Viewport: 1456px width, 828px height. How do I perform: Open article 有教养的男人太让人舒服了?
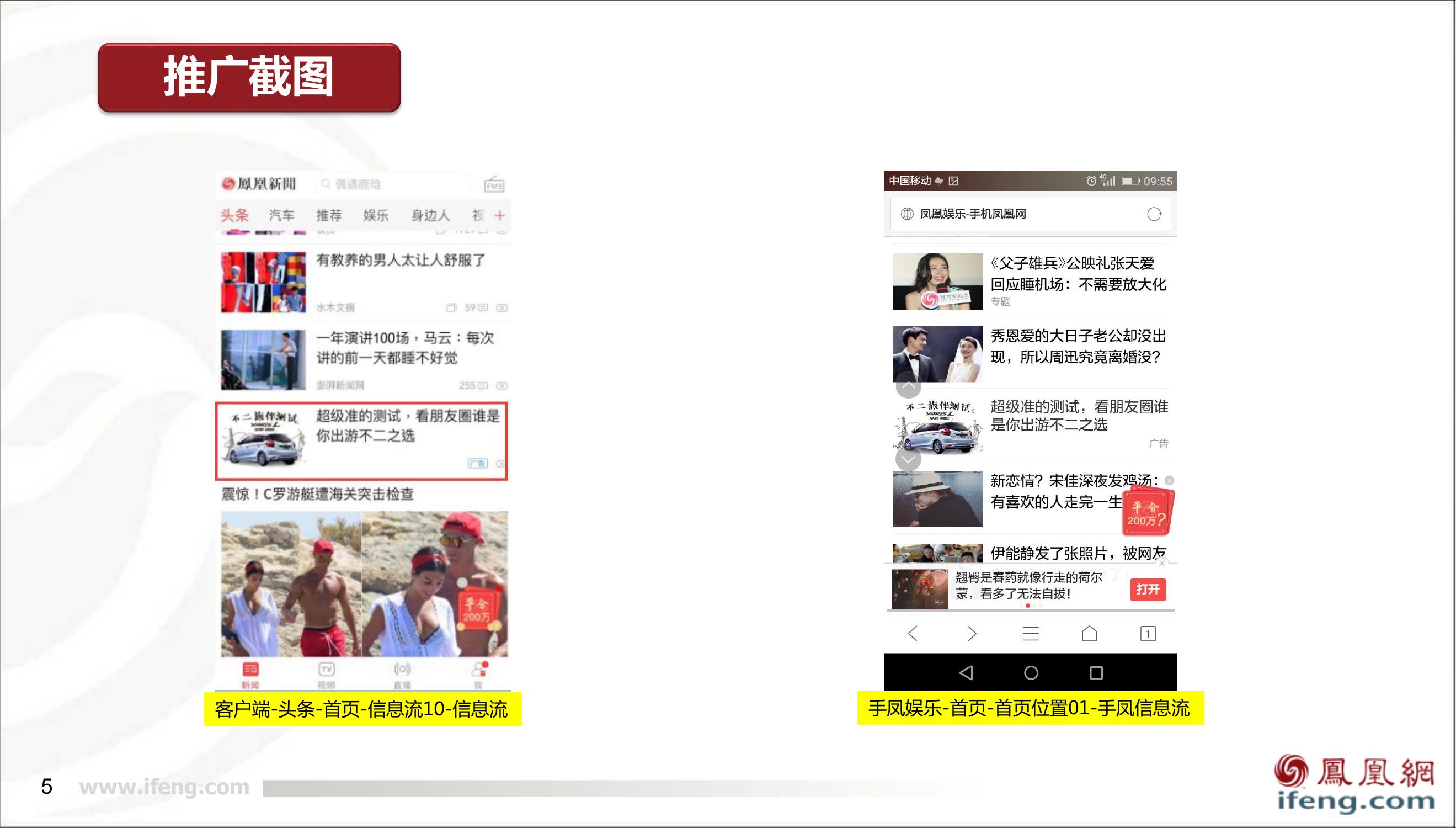point(401,261)
